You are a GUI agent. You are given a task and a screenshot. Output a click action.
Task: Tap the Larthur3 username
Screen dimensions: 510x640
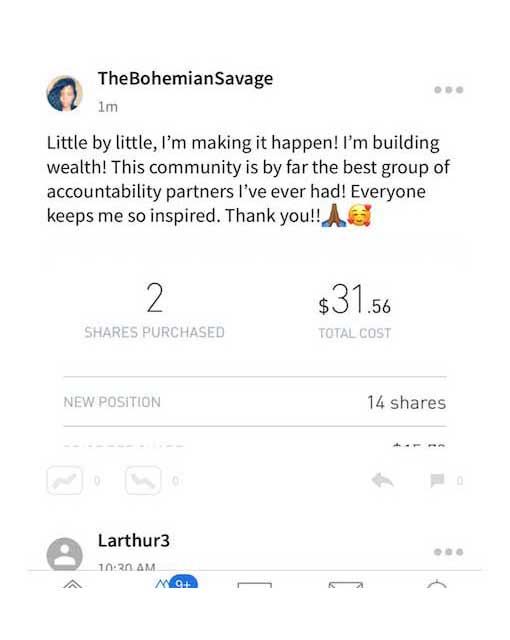pyautogui.click(x=133, y=540)
